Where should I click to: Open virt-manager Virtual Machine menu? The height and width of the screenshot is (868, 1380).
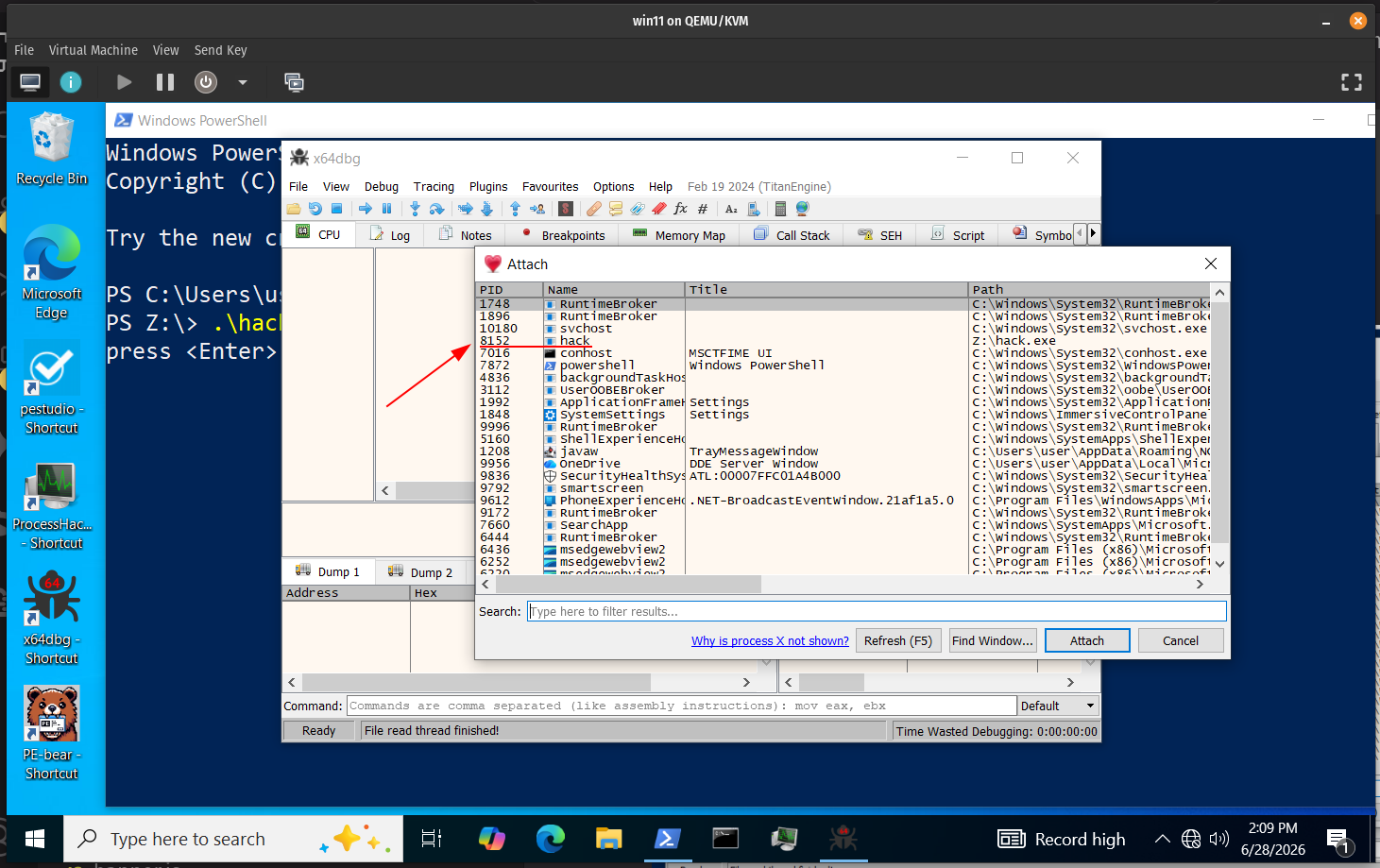point(94,50)
